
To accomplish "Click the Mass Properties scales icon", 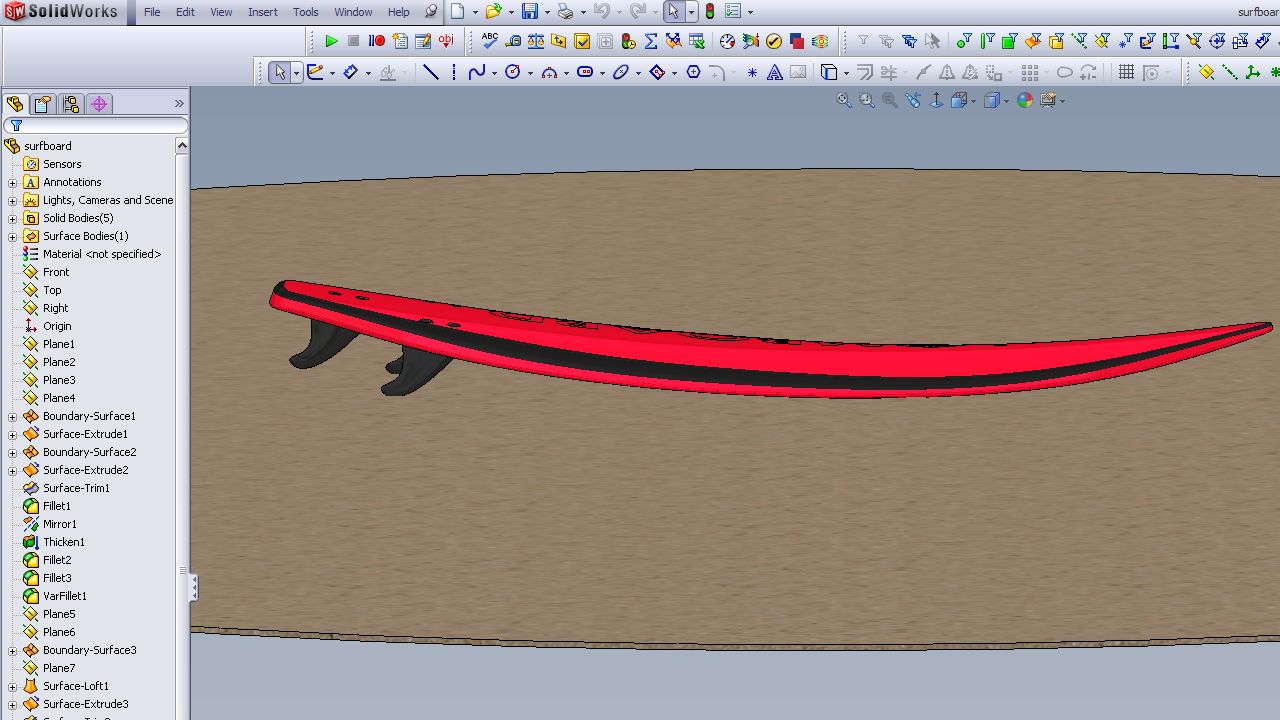I will pos(536,41).
